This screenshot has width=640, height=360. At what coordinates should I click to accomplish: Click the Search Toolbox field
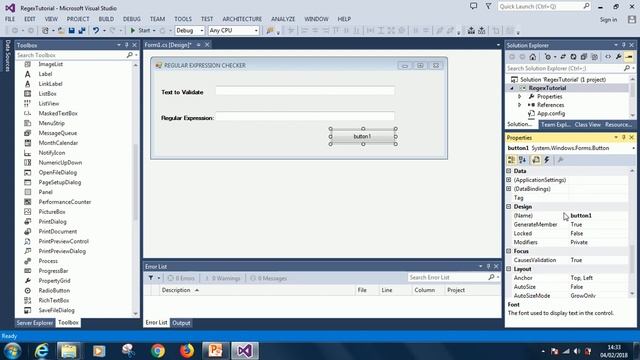coord(72,55)
